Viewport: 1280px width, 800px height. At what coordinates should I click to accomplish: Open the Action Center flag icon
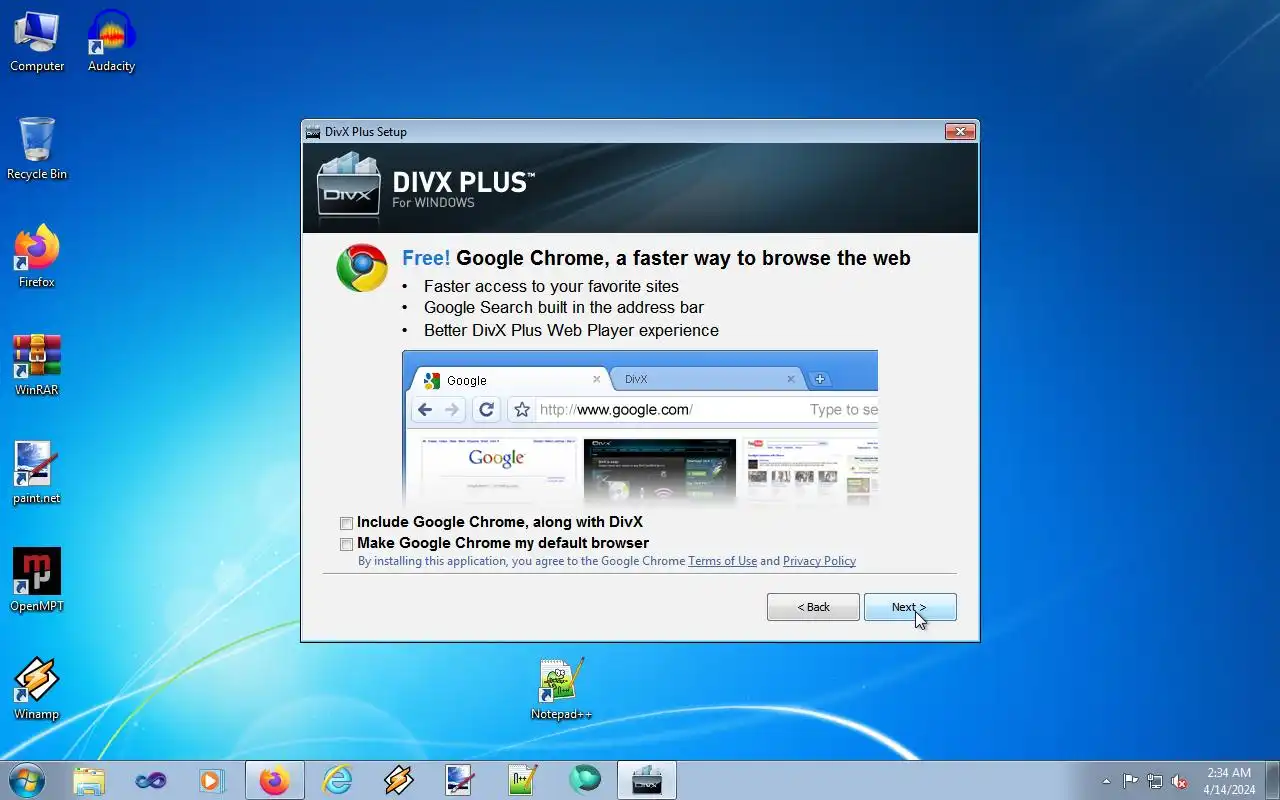[1130, 781]
